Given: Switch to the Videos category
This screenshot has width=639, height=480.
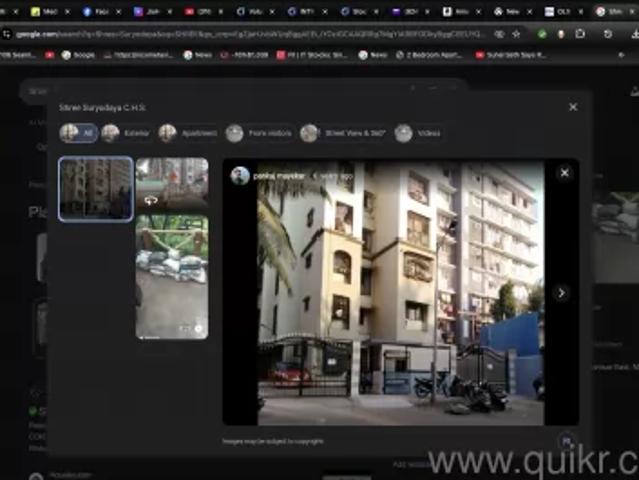Looking at the screenshot, I should (x=417, y=133).
